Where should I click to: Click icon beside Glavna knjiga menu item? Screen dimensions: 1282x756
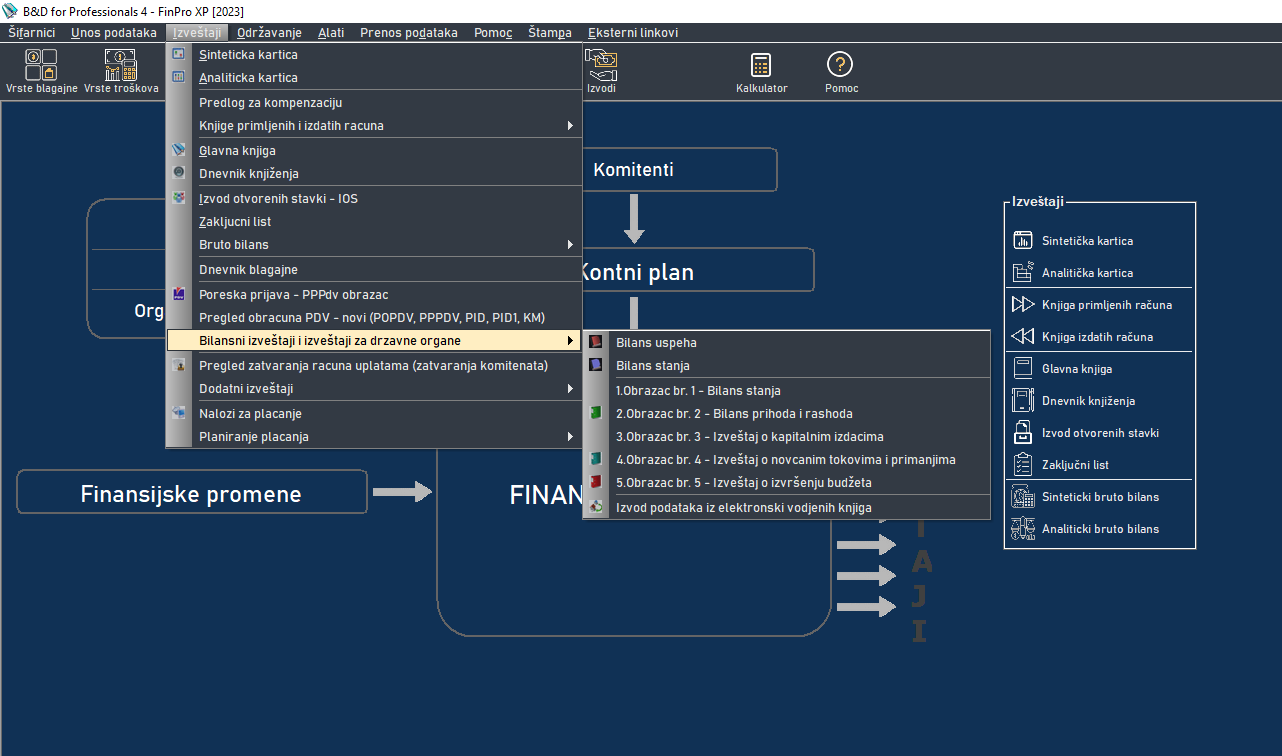click(179, 150)
